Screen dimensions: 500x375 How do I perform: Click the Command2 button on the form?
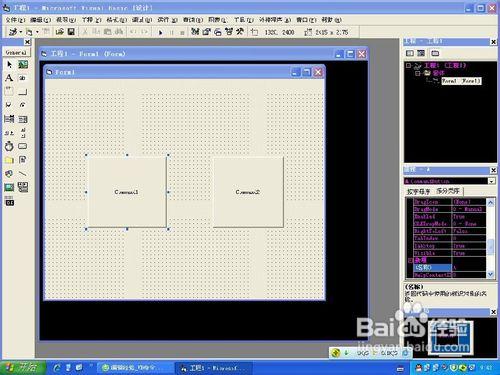248,192
